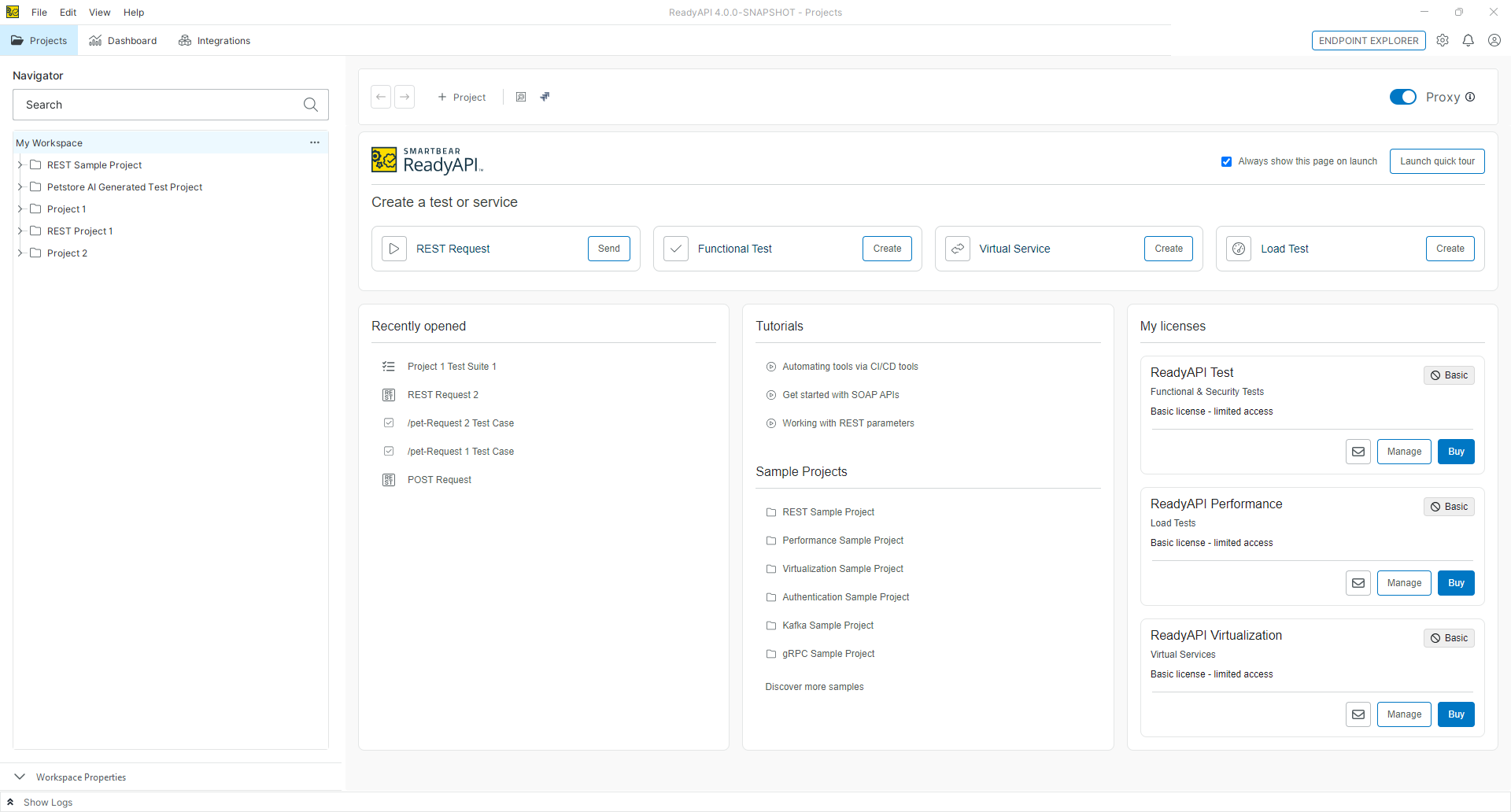Switch to the Dashboard tab
The height and width of the screenshot is (812, 1511).
[123, 40]
